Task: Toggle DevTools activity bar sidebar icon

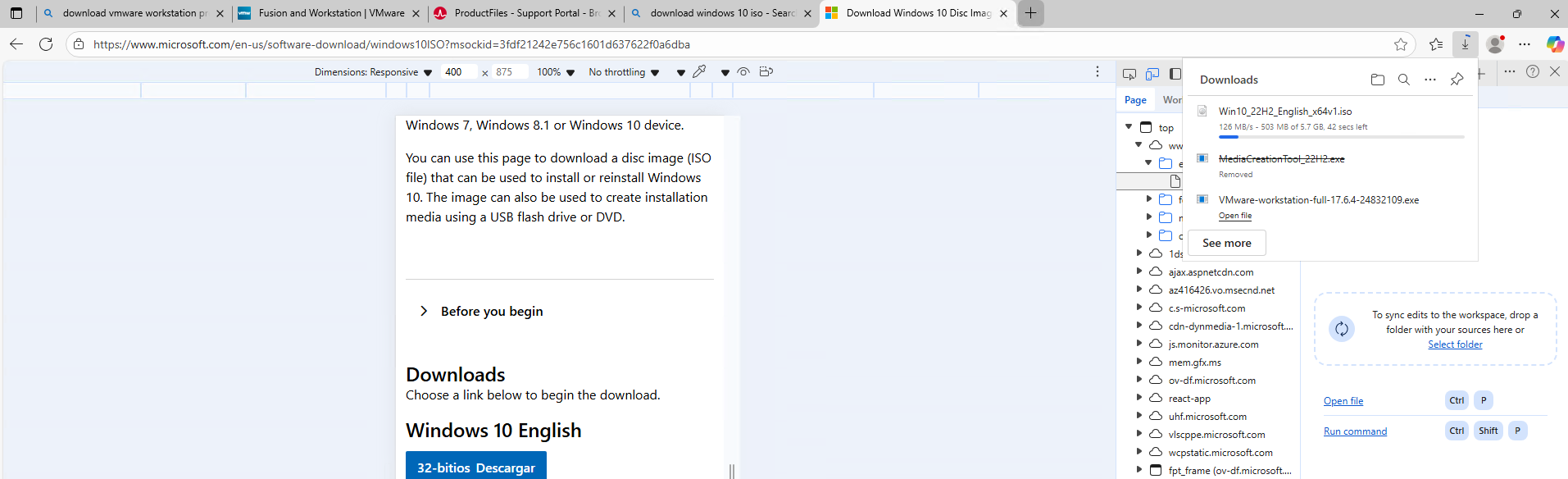Action: tap(1175, 74)
